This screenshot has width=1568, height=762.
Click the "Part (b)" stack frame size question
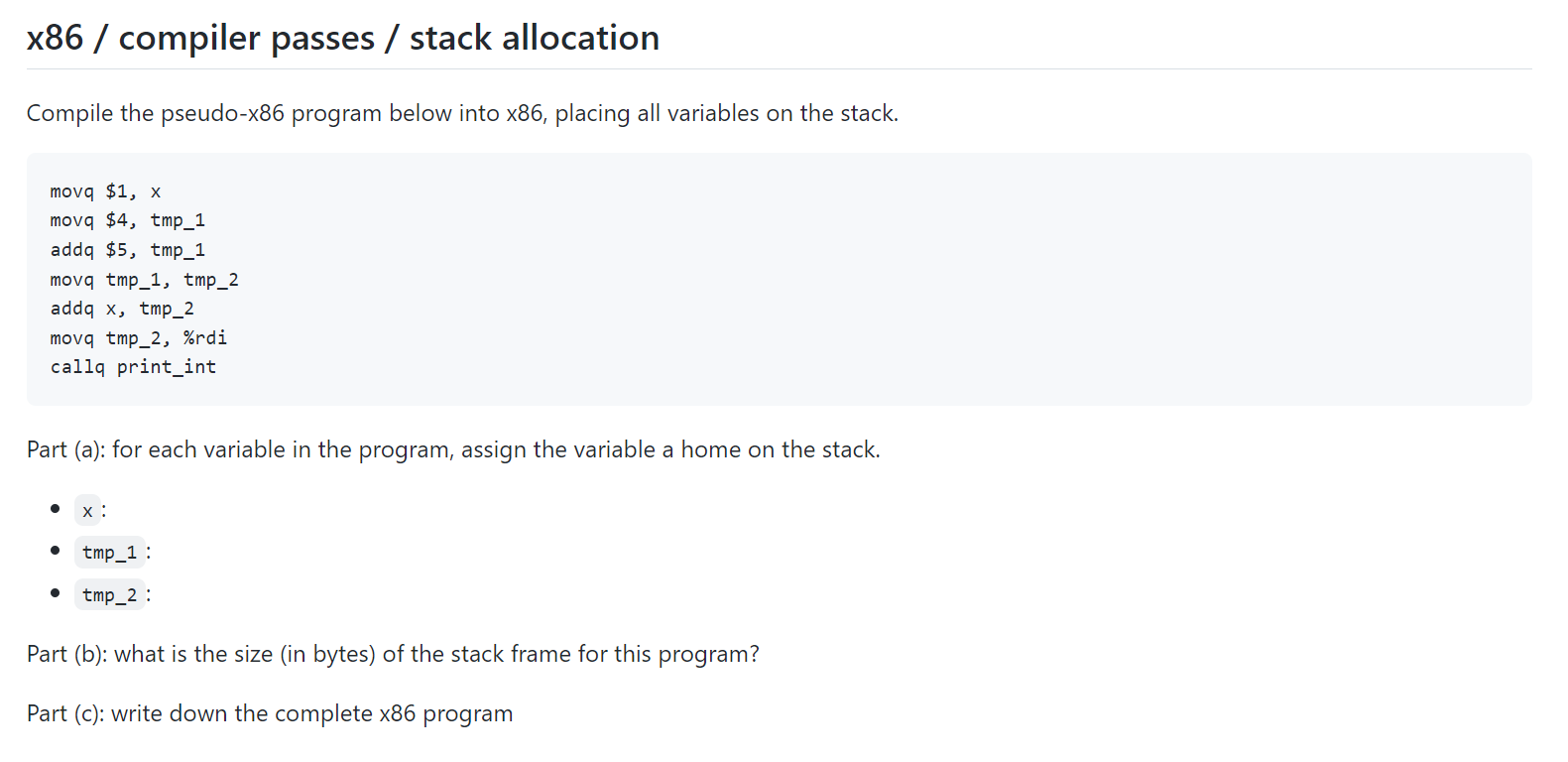[x=393, y=654]
